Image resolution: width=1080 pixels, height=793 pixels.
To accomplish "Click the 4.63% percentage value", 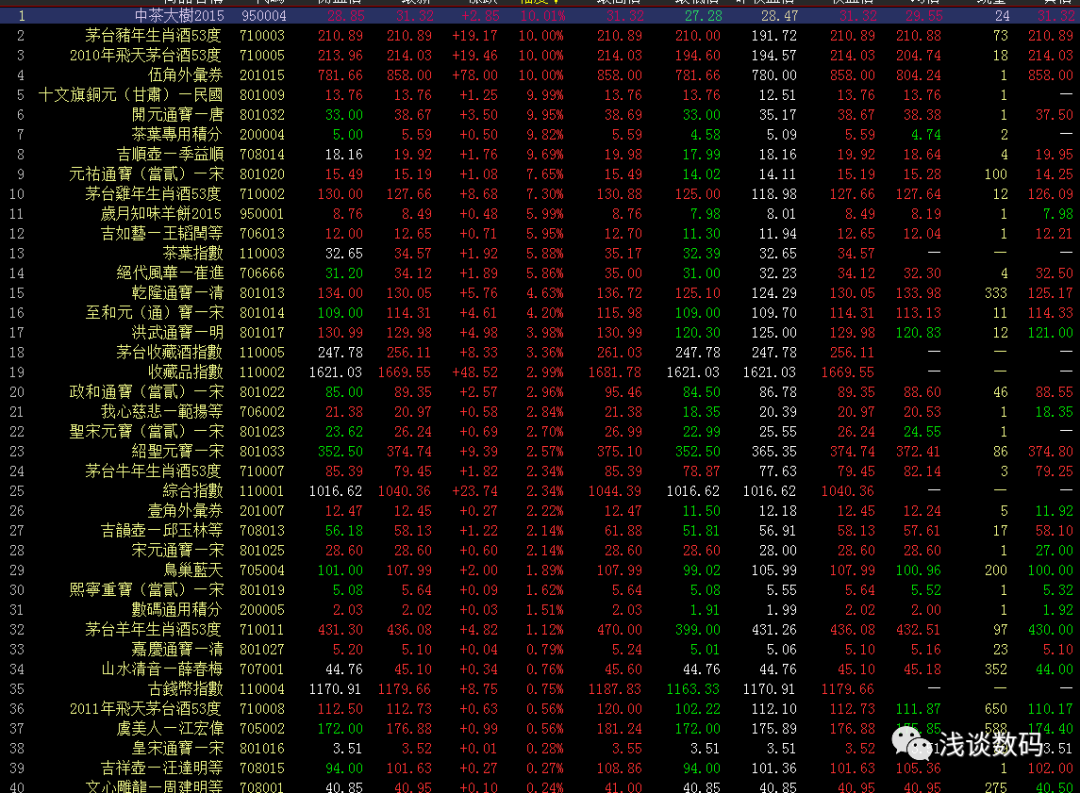I will 544,293.
